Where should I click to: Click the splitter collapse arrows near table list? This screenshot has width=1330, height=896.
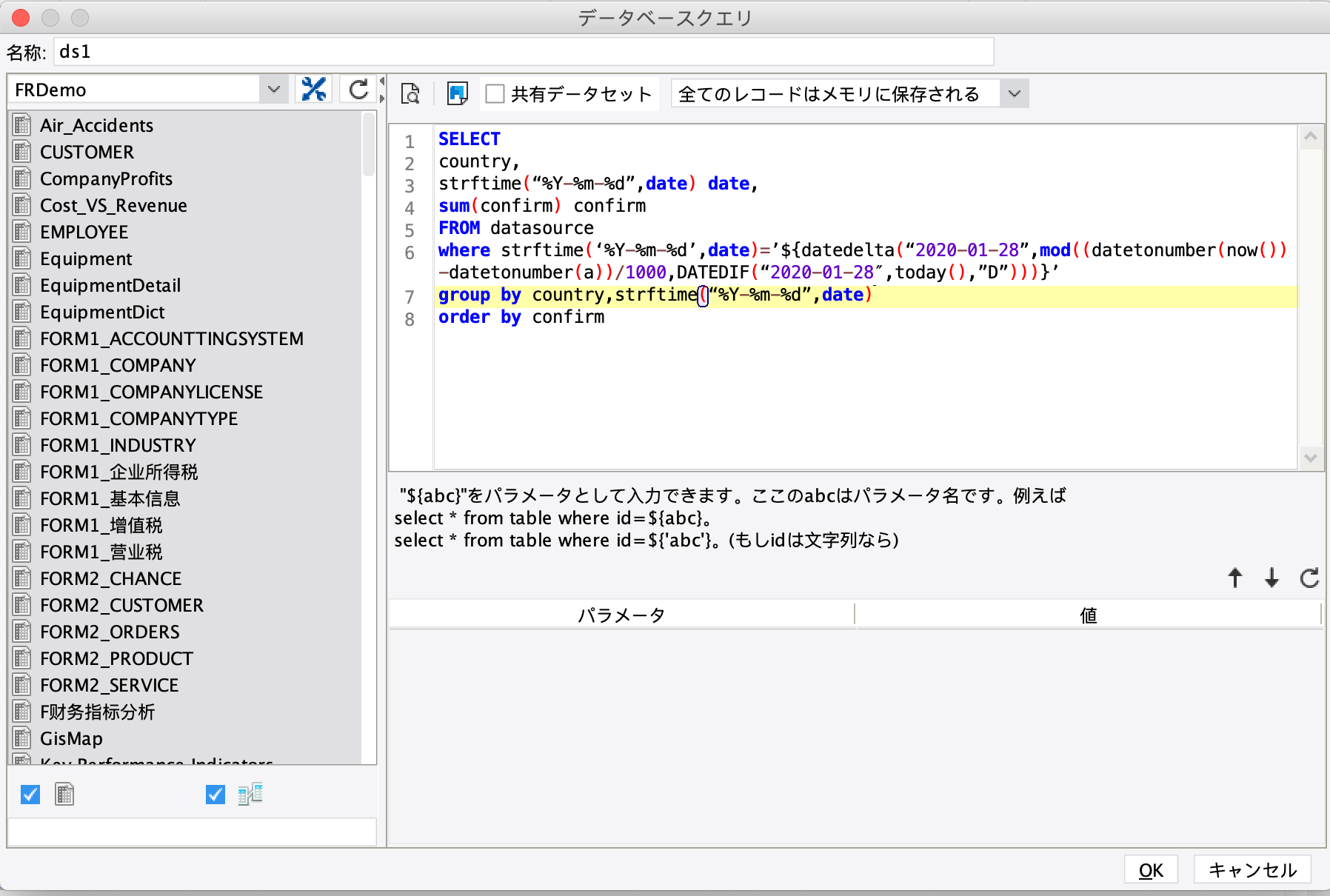[382, 90]
